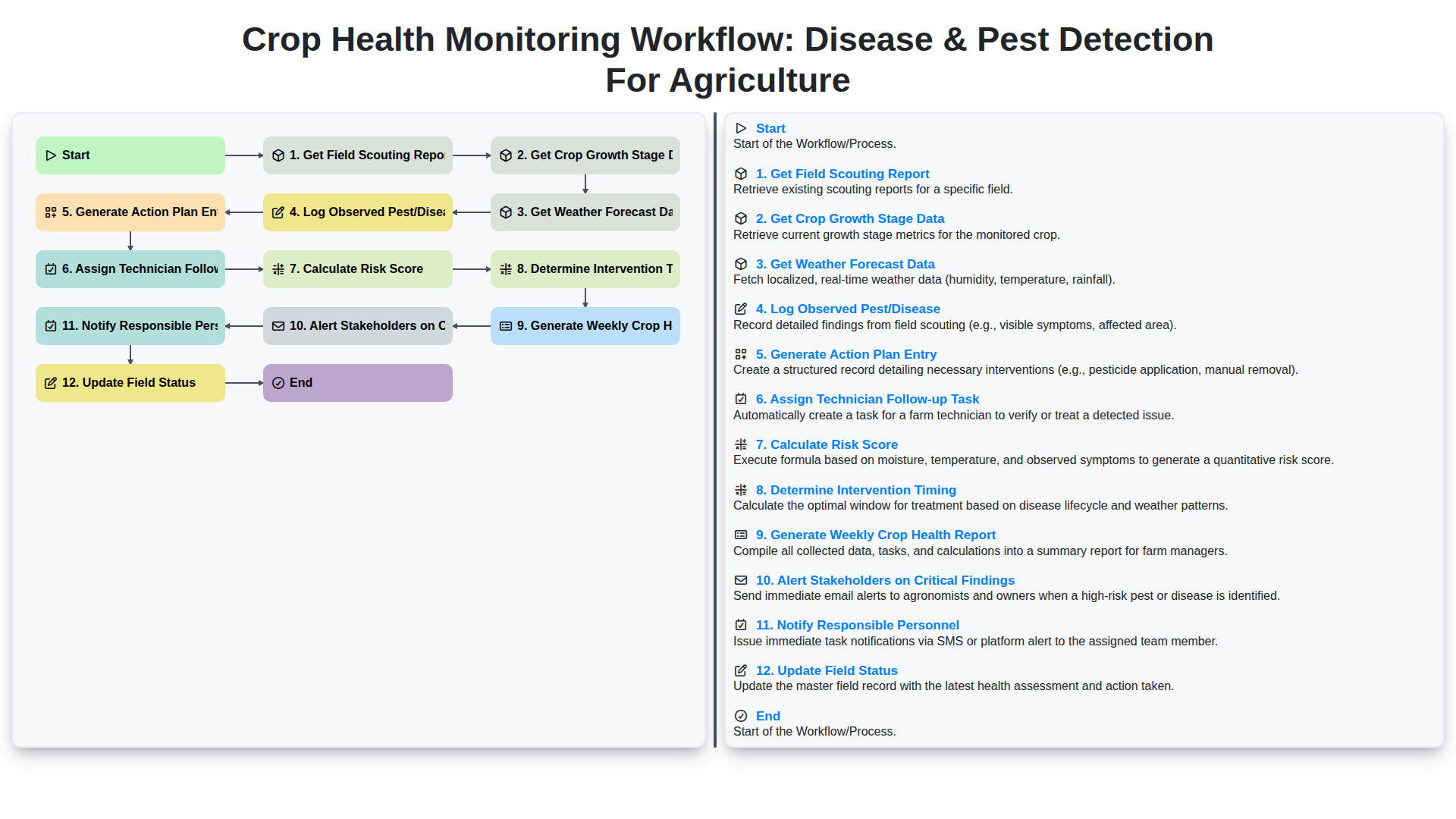Select the task icon on Assign Technician Follow-up

[51, 269]
